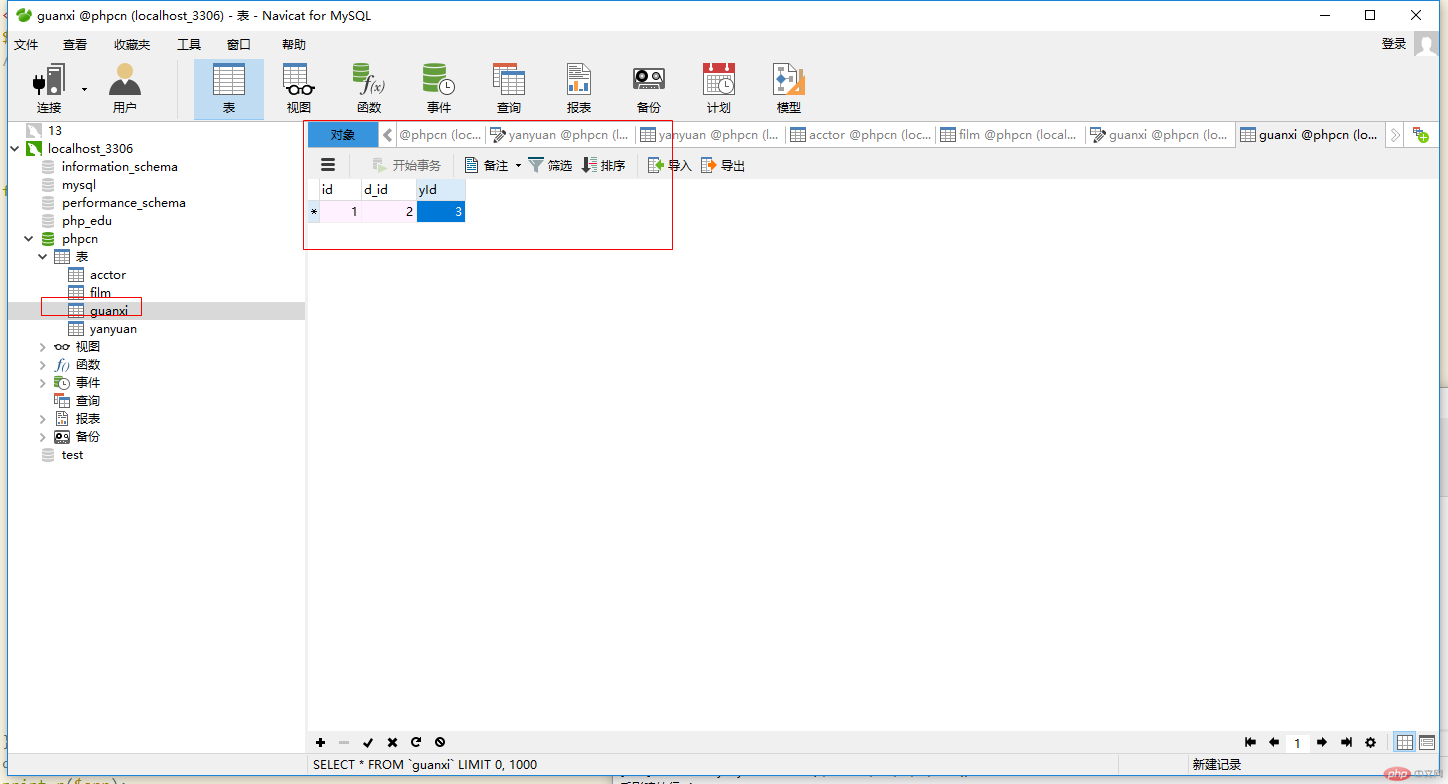Expand the 视图 tree node

(x=43, y=347)
